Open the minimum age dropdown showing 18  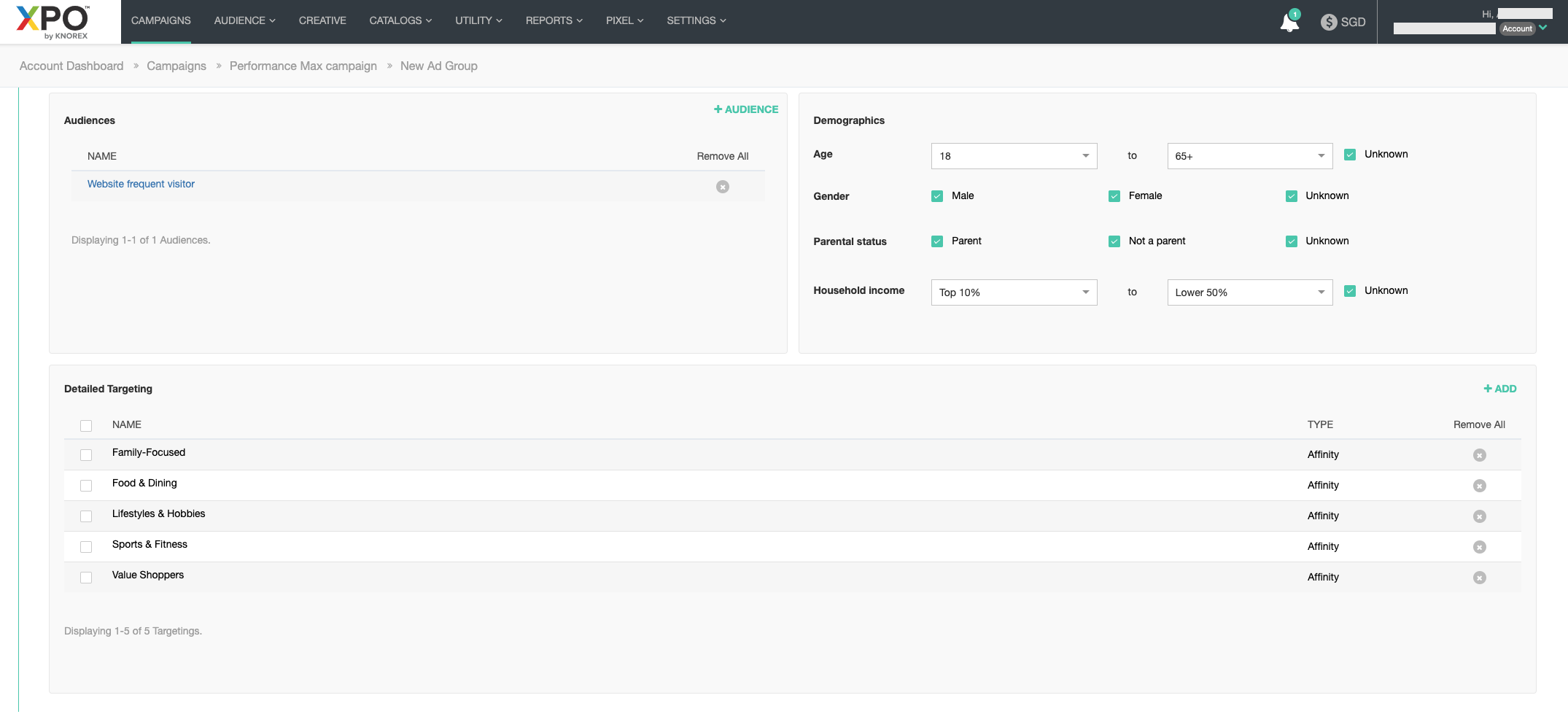1014,156
